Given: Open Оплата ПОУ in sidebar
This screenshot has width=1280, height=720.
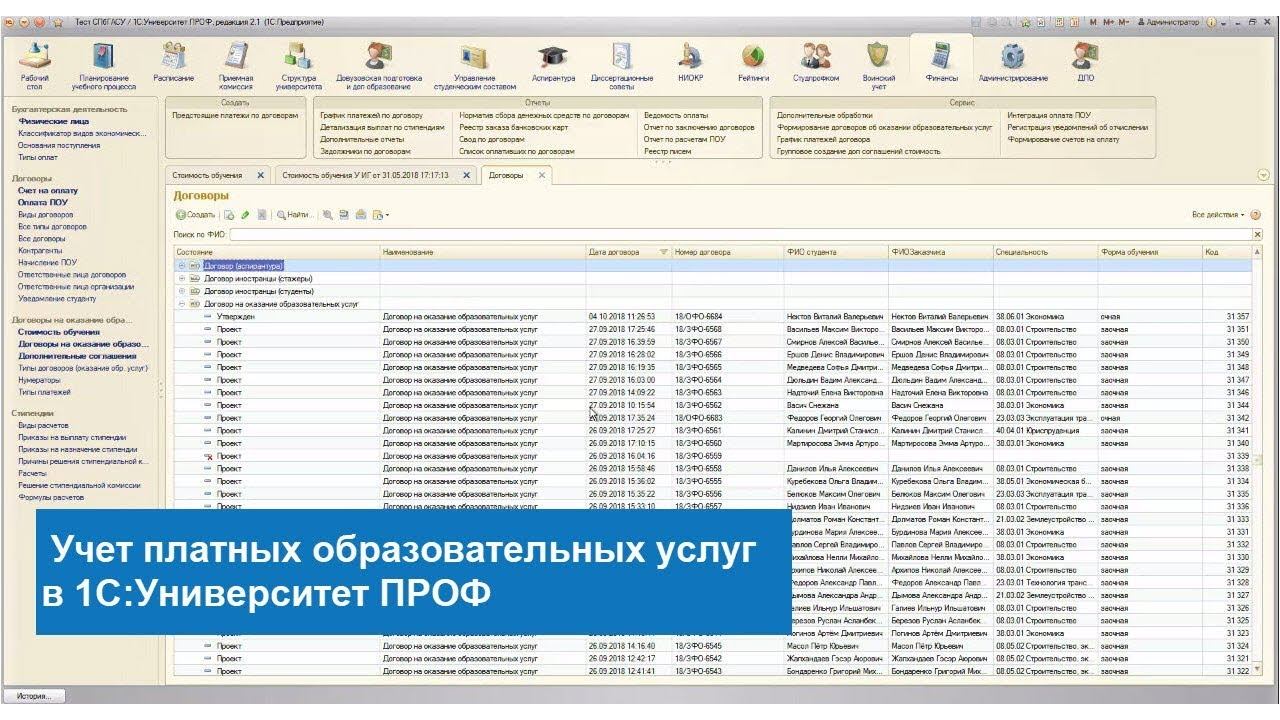Looking at the screenshot, I should point(43,202).
